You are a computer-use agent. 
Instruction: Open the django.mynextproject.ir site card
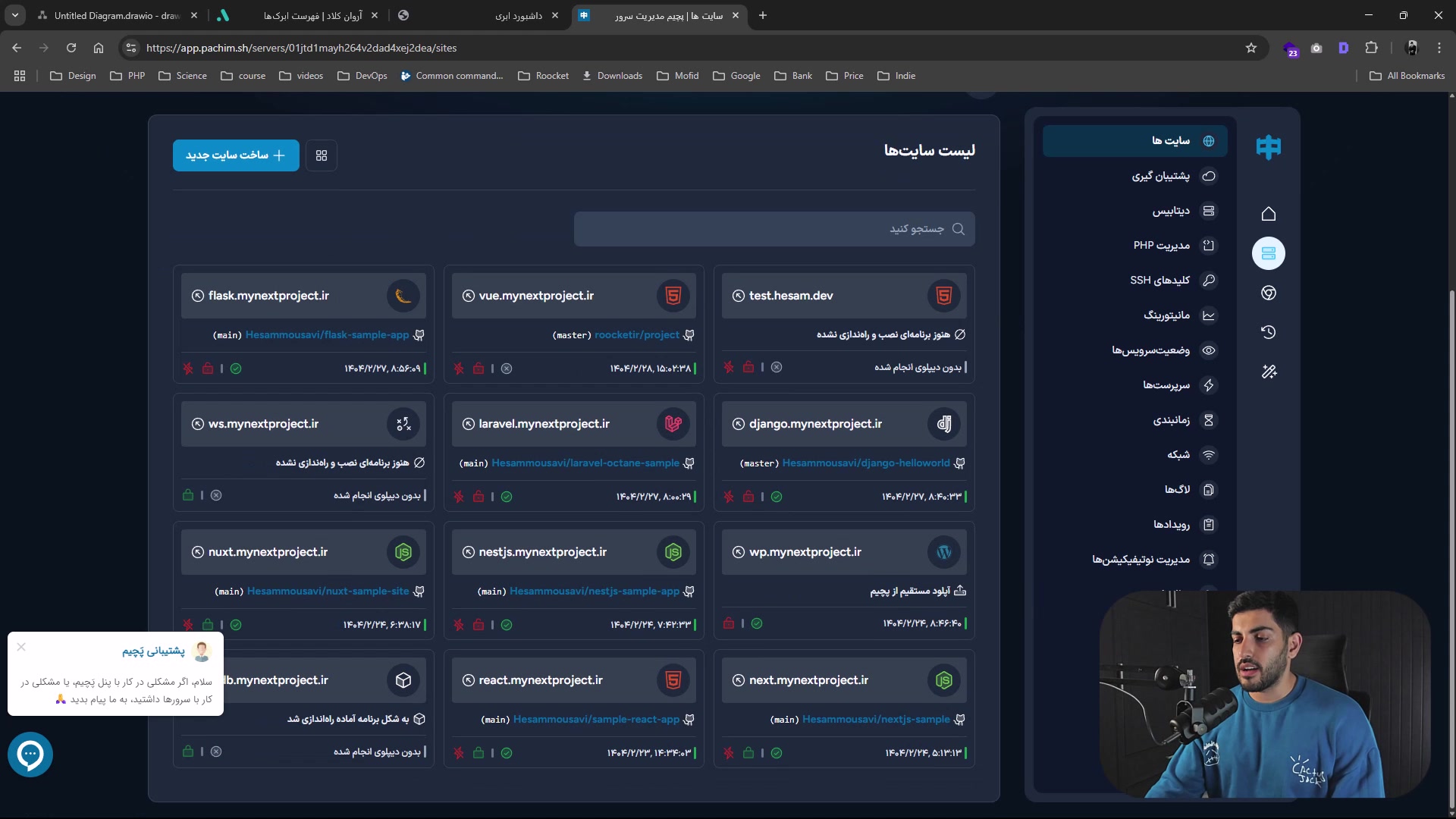point(815,424)
